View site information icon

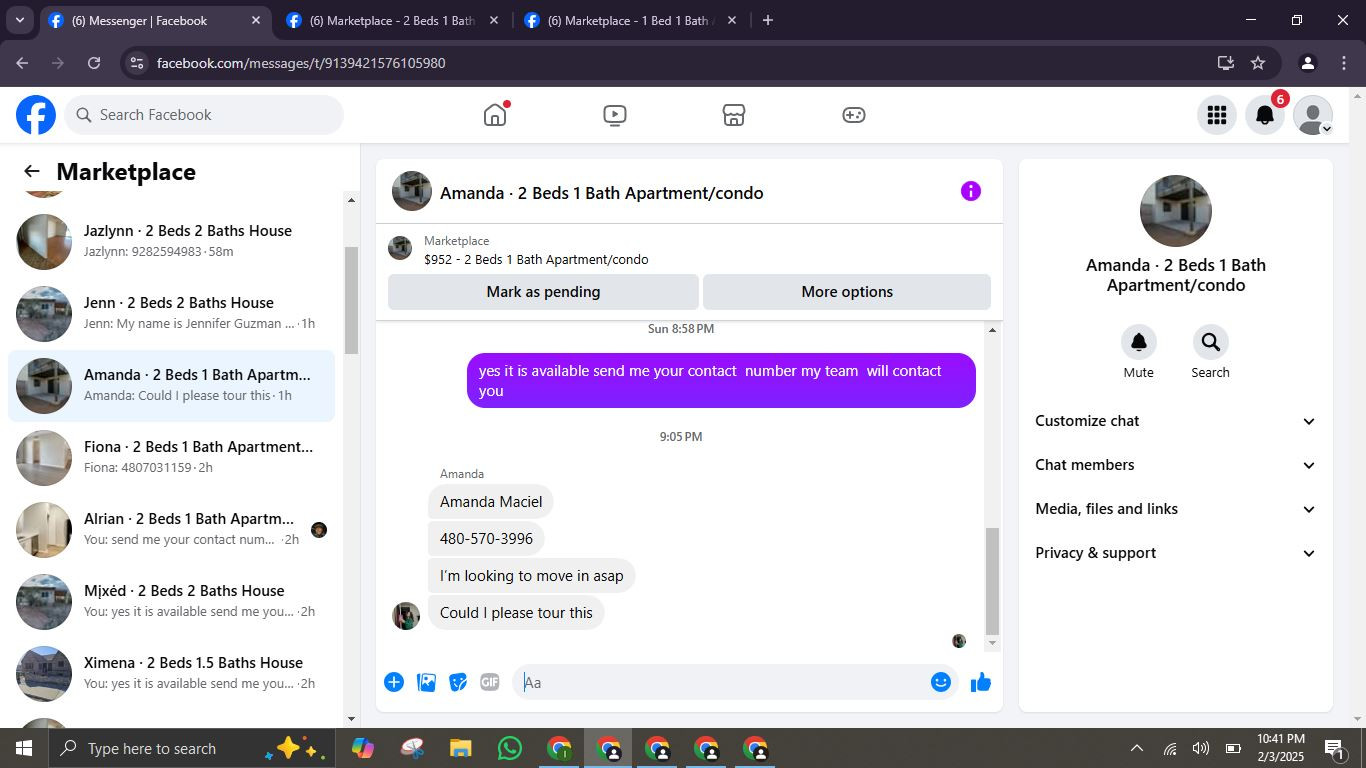137,63
